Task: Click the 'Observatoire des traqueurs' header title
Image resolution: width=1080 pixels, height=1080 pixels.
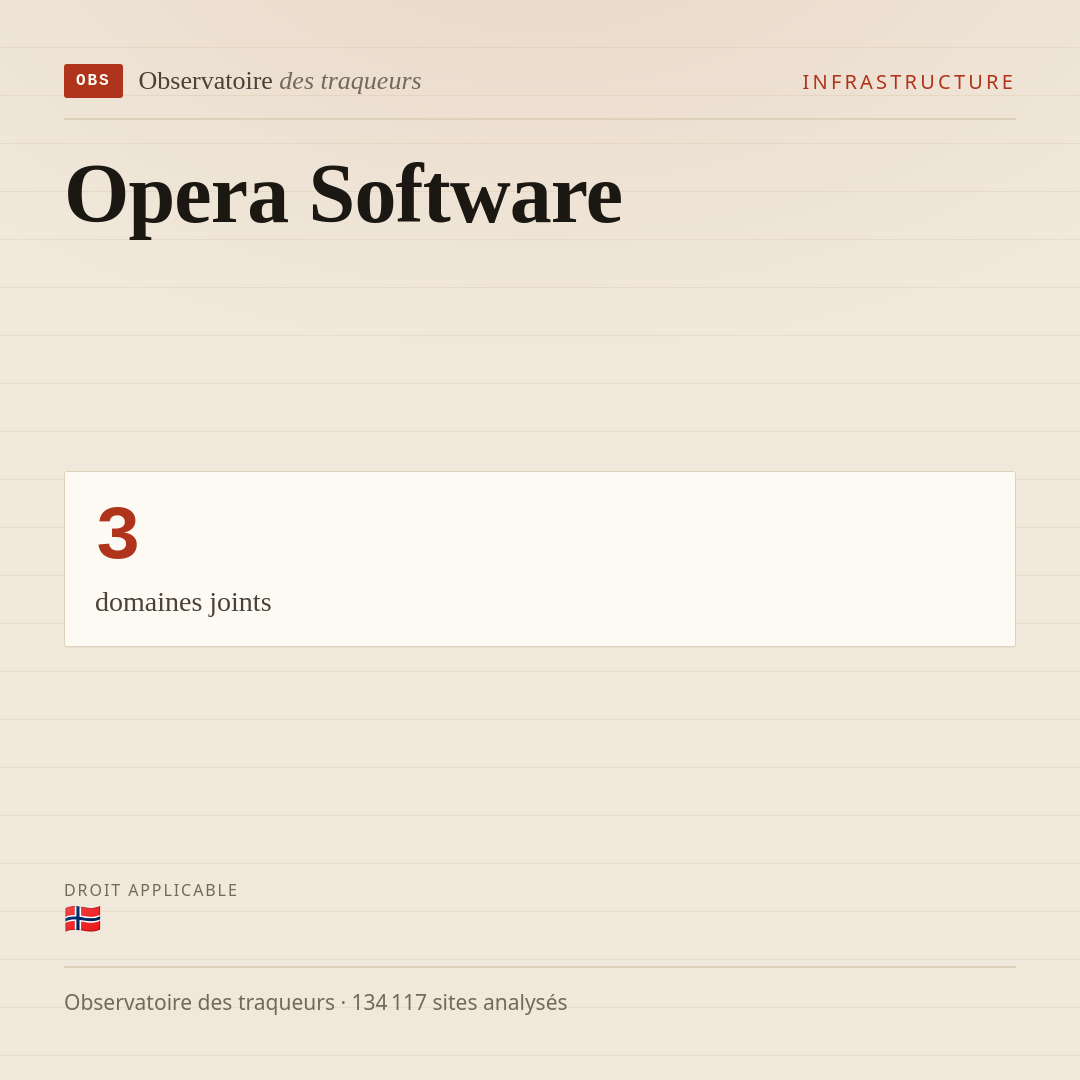Action: pos(280,81)
